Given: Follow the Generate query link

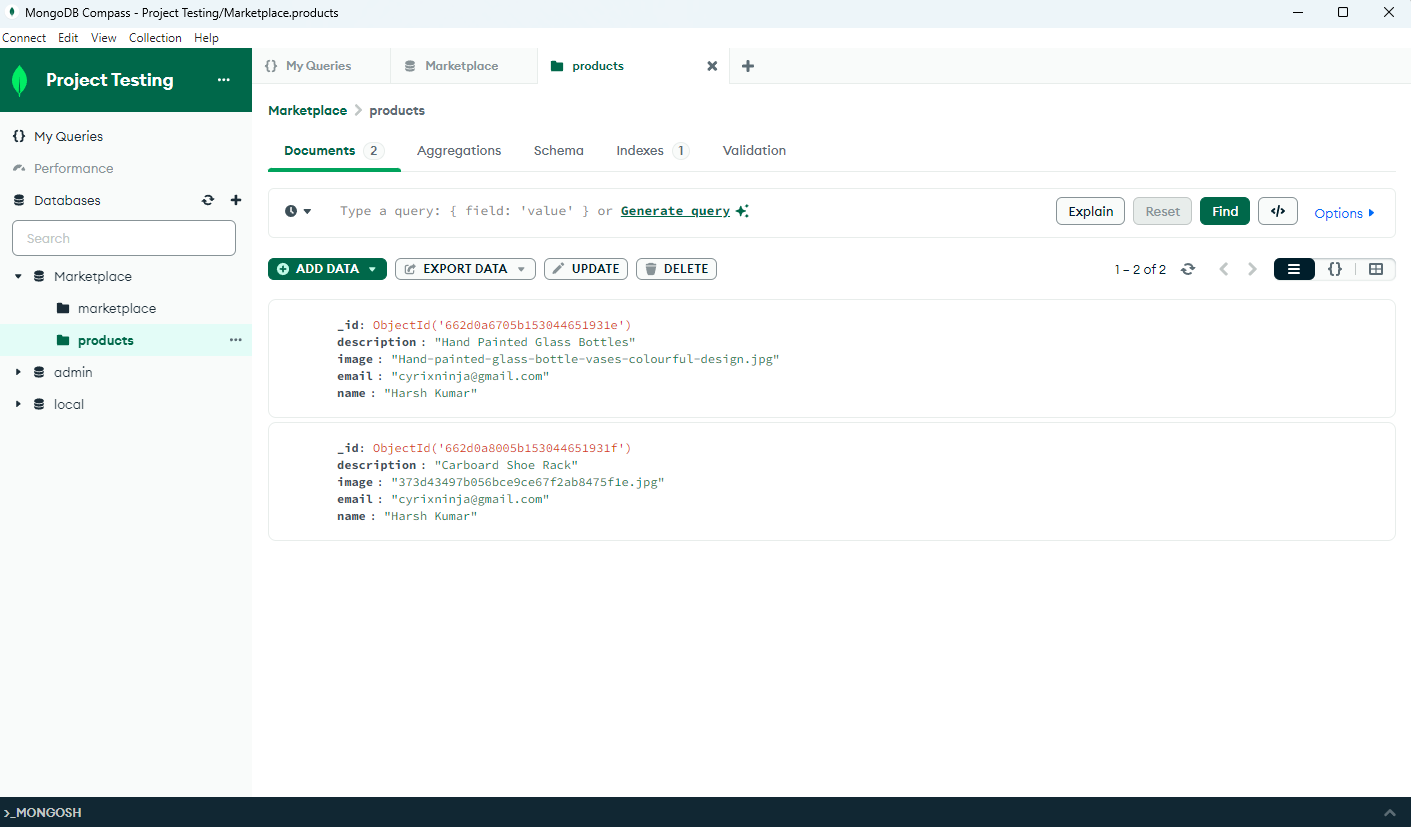Looking at the screenshot, I should 675,211.
